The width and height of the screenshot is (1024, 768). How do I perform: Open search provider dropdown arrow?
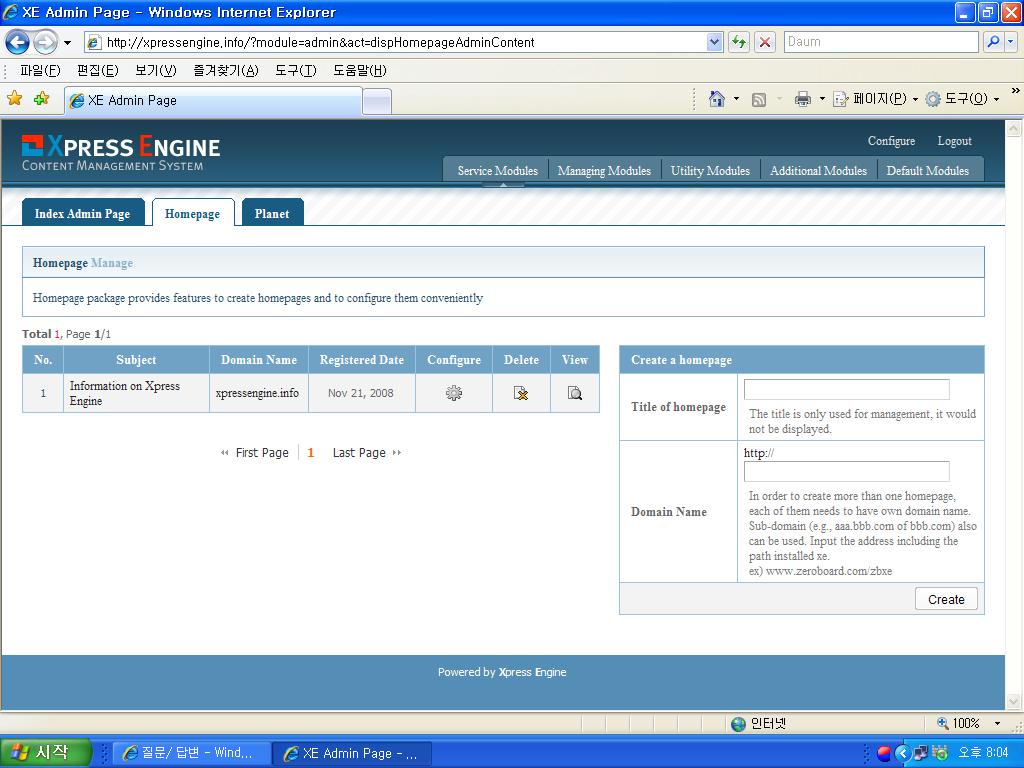[1011, 42]
